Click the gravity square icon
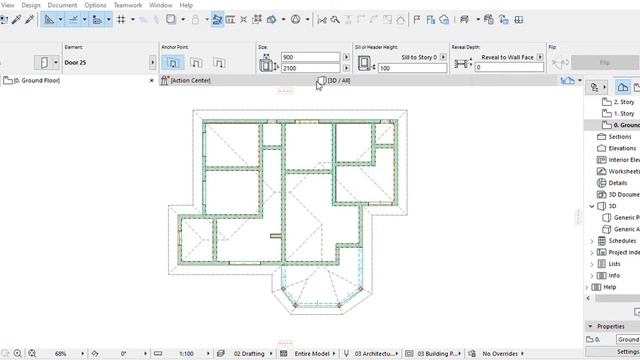This screenshot has width=640, height=360. (x=171, y=20)
